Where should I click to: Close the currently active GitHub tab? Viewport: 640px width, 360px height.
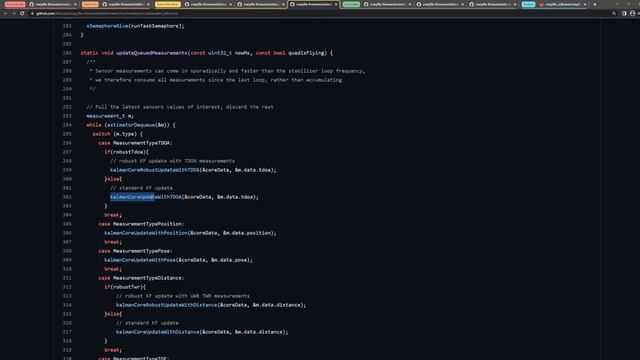click(336, 4)
